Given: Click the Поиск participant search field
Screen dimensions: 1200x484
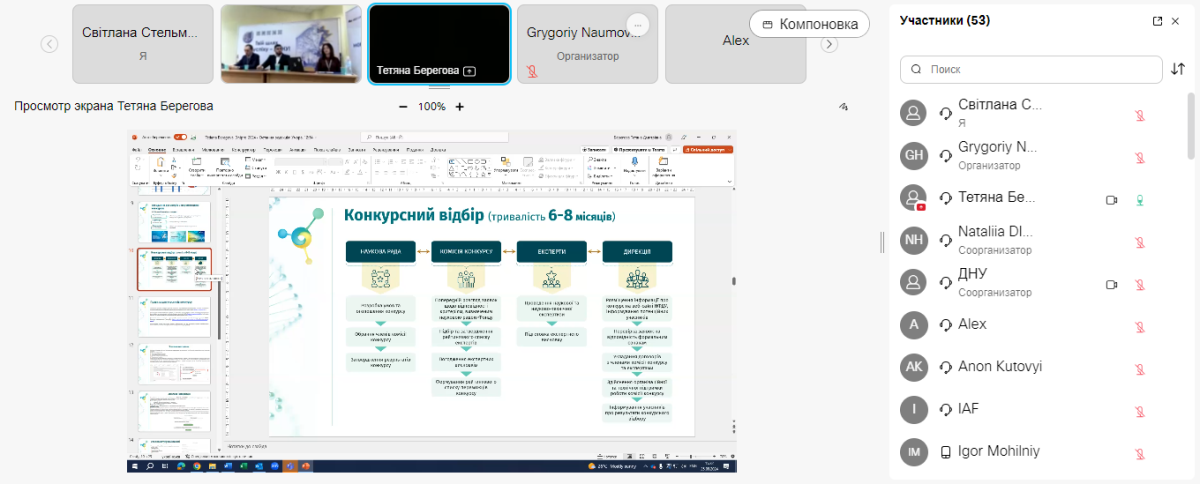Looking at the screenshot, I should click(1030, 69).
